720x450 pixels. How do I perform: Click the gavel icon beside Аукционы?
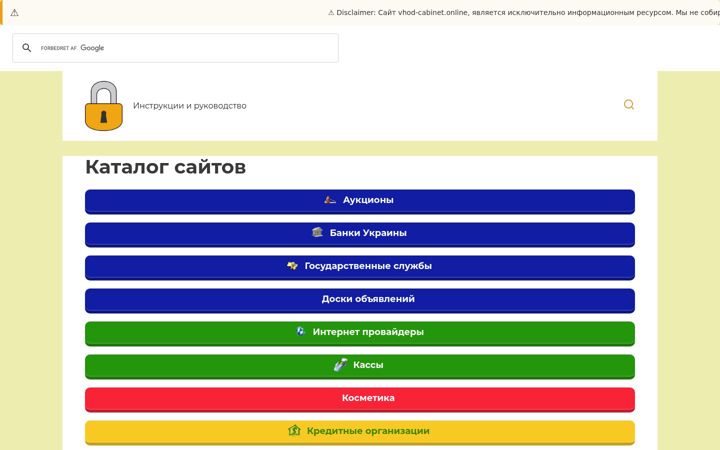click(330, 200)
